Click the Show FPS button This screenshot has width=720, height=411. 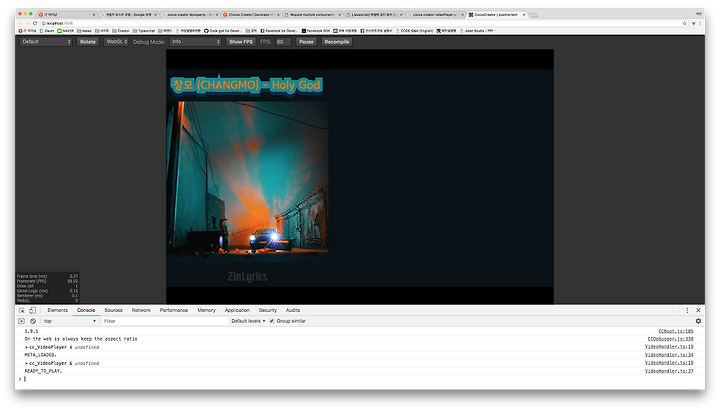tap(241, 42)
